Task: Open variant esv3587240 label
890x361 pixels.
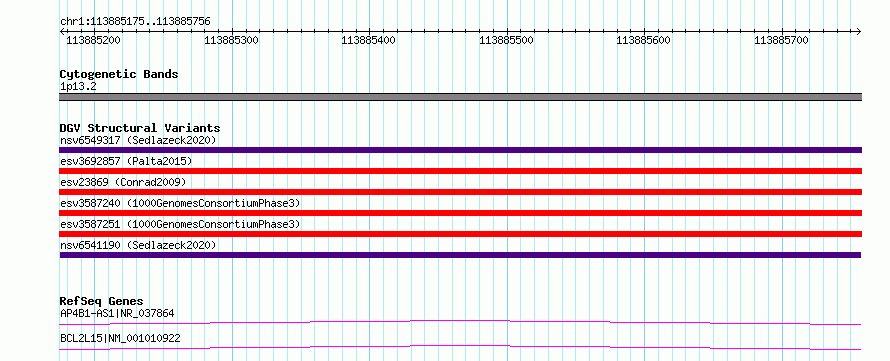Action: [180, 203]
